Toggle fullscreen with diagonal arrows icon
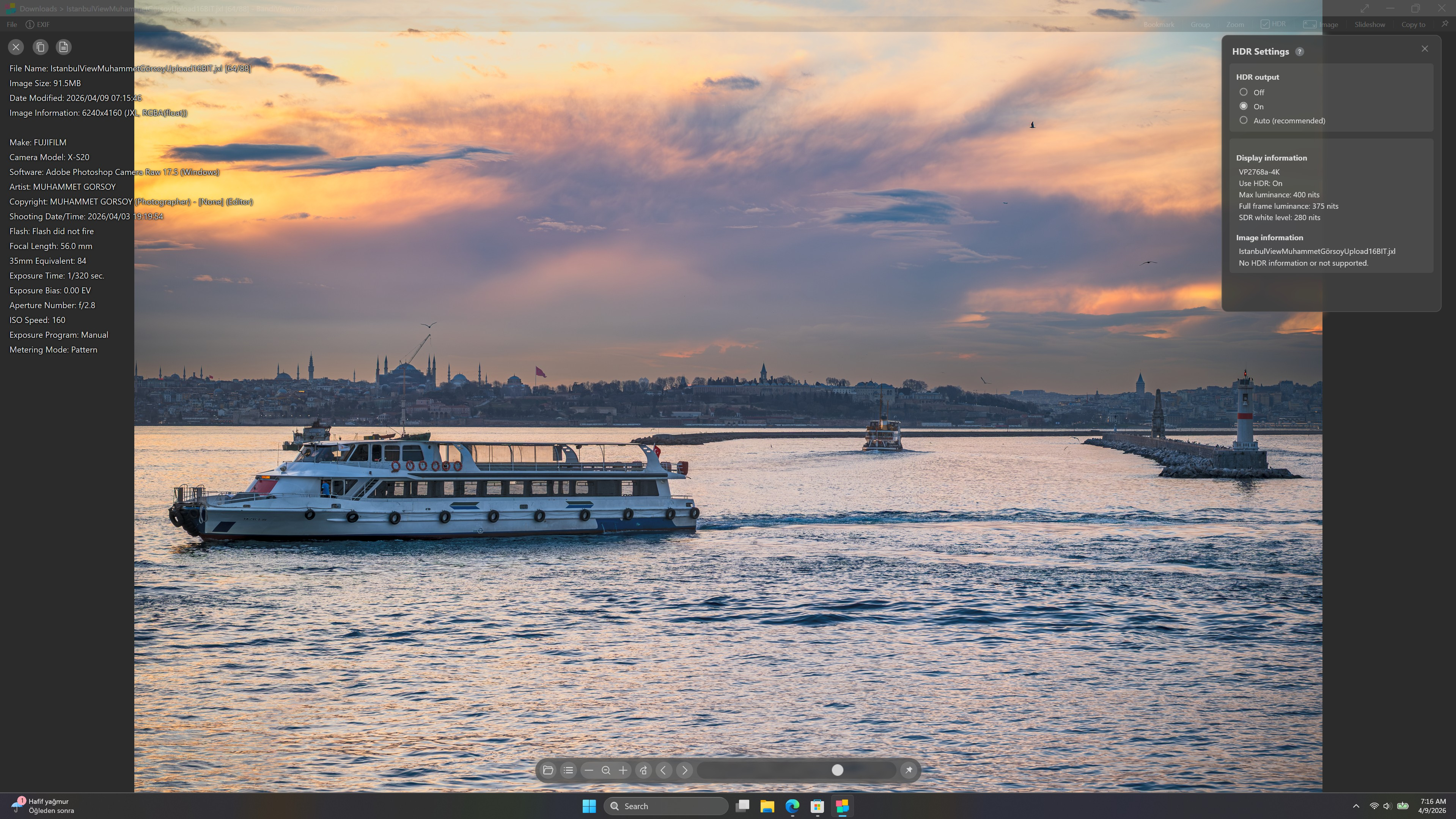This screenshot has height=819, width=1456. pyautogui.click(x=1365, y=8)
